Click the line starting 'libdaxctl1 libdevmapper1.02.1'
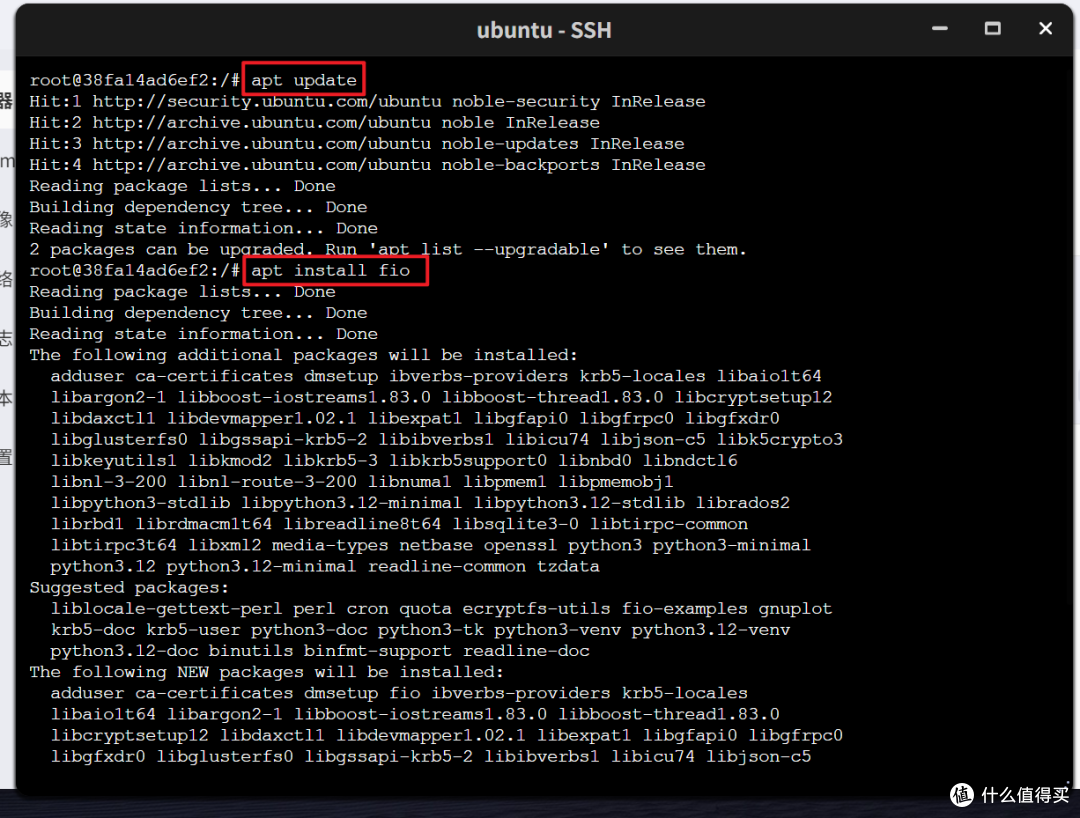This screenshot has width=1080, height=818. coord(415,419)
